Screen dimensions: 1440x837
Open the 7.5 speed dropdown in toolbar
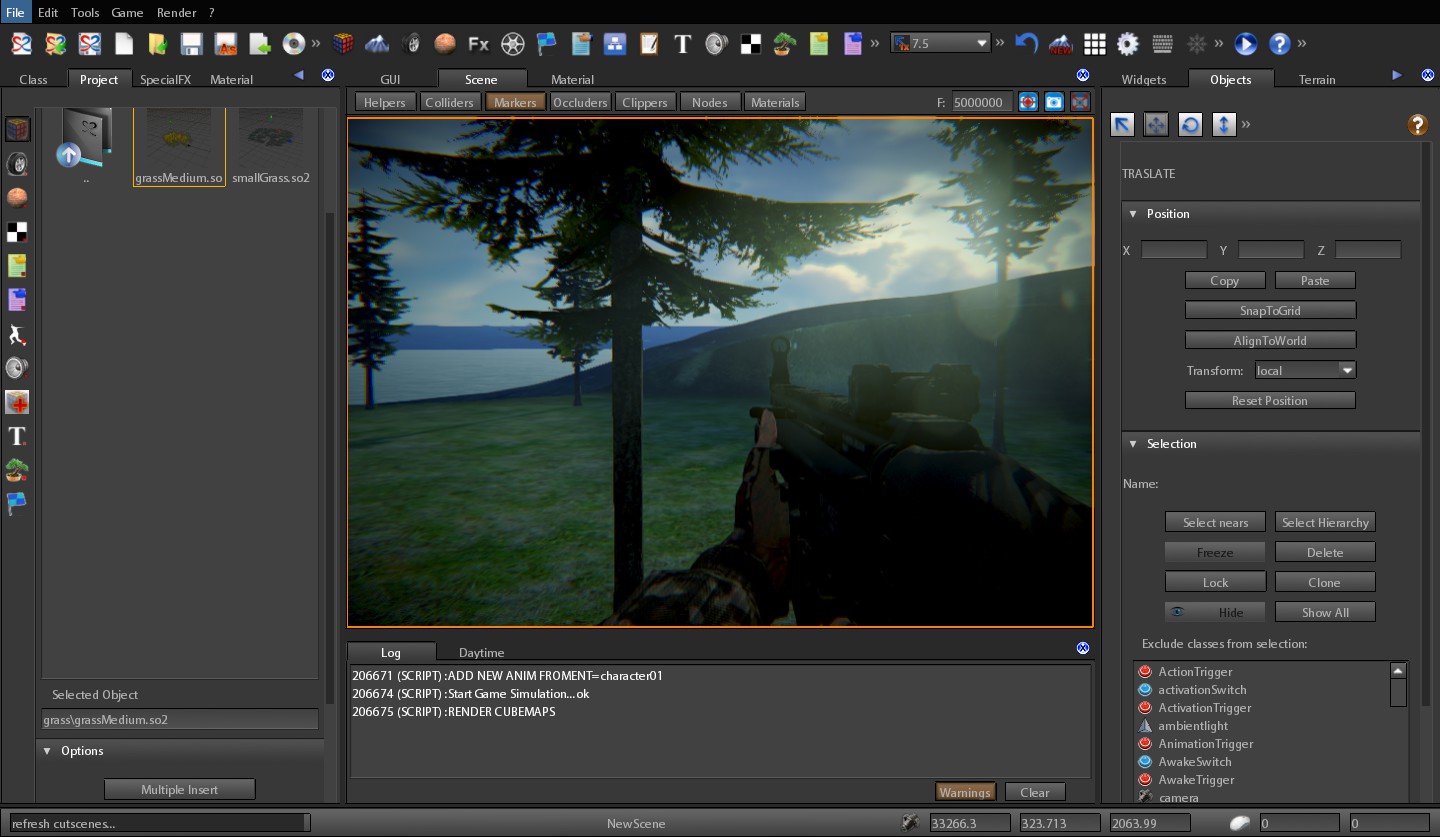940,43
